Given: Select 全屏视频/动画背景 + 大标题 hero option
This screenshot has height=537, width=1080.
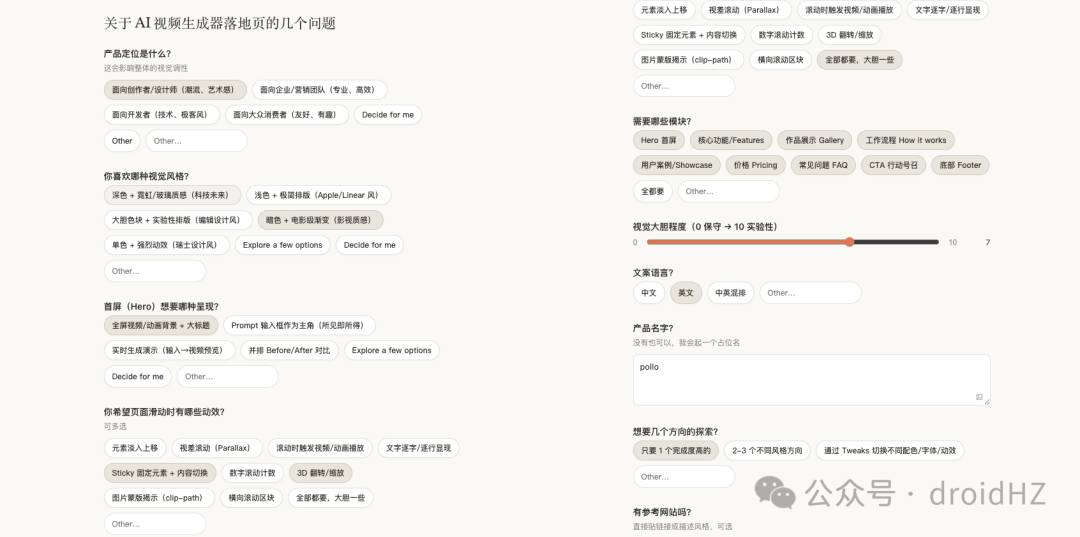Looking at the screenshot, I should click(x=161, y=326).
